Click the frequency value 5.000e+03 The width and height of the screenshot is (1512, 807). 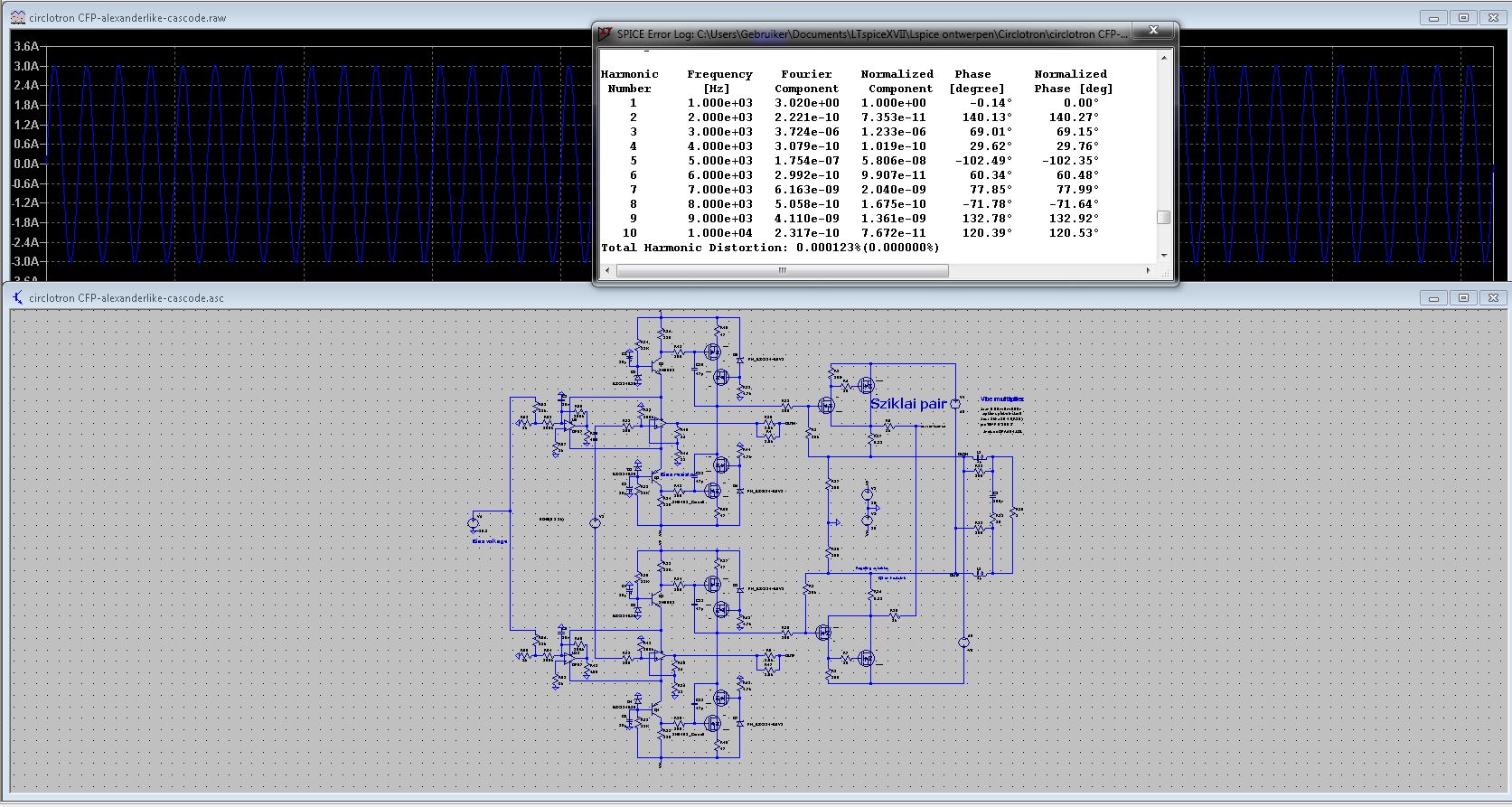(x=719, y=161)
